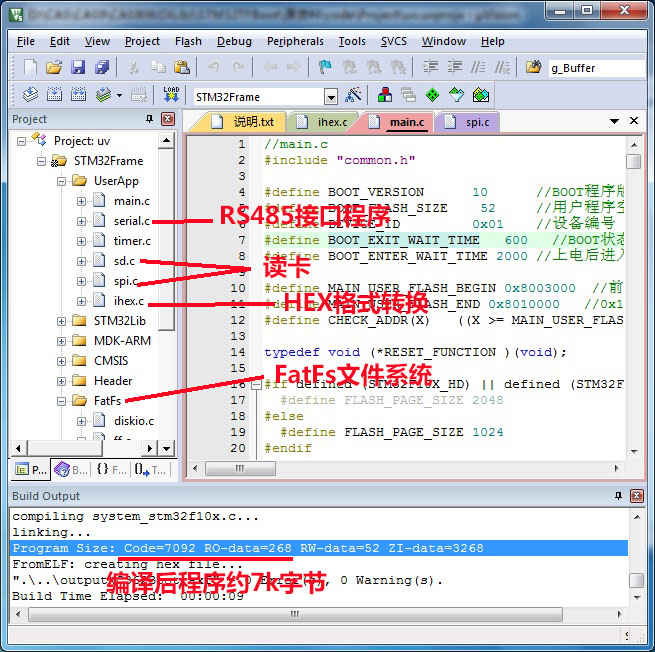
Task: Select the Program Size output line
Action: tap(319, 548)
